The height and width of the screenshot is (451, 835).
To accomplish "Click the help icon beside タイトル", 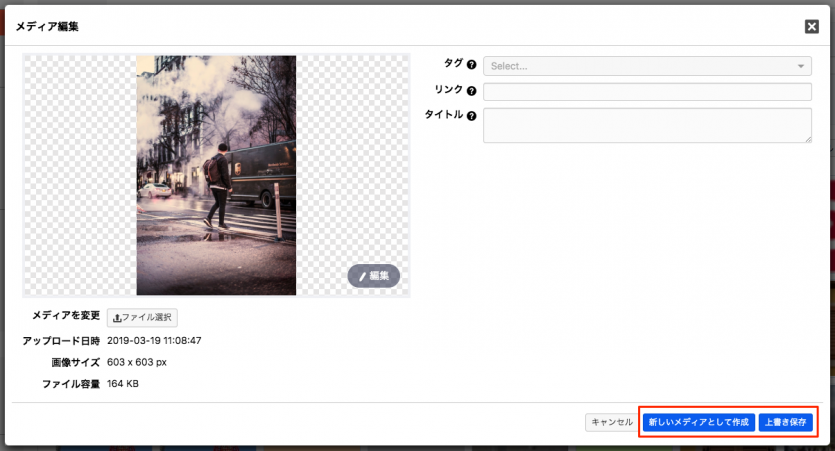I will tap(472, 116).
